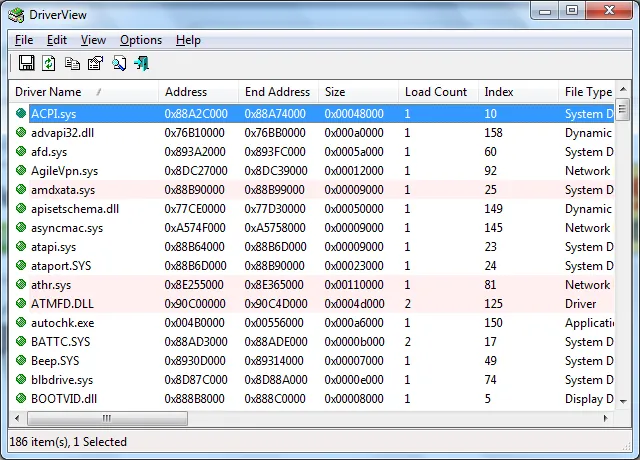Click address 0x88B6D000 in ataport.SYS row

click(x=196, y=266)
